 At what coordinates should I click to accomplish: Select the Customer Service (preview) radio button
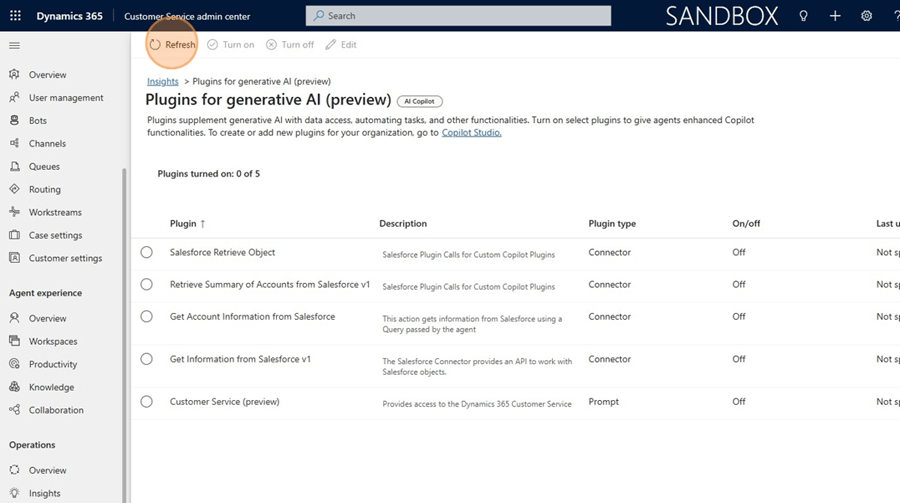click(x=147, y=402)
